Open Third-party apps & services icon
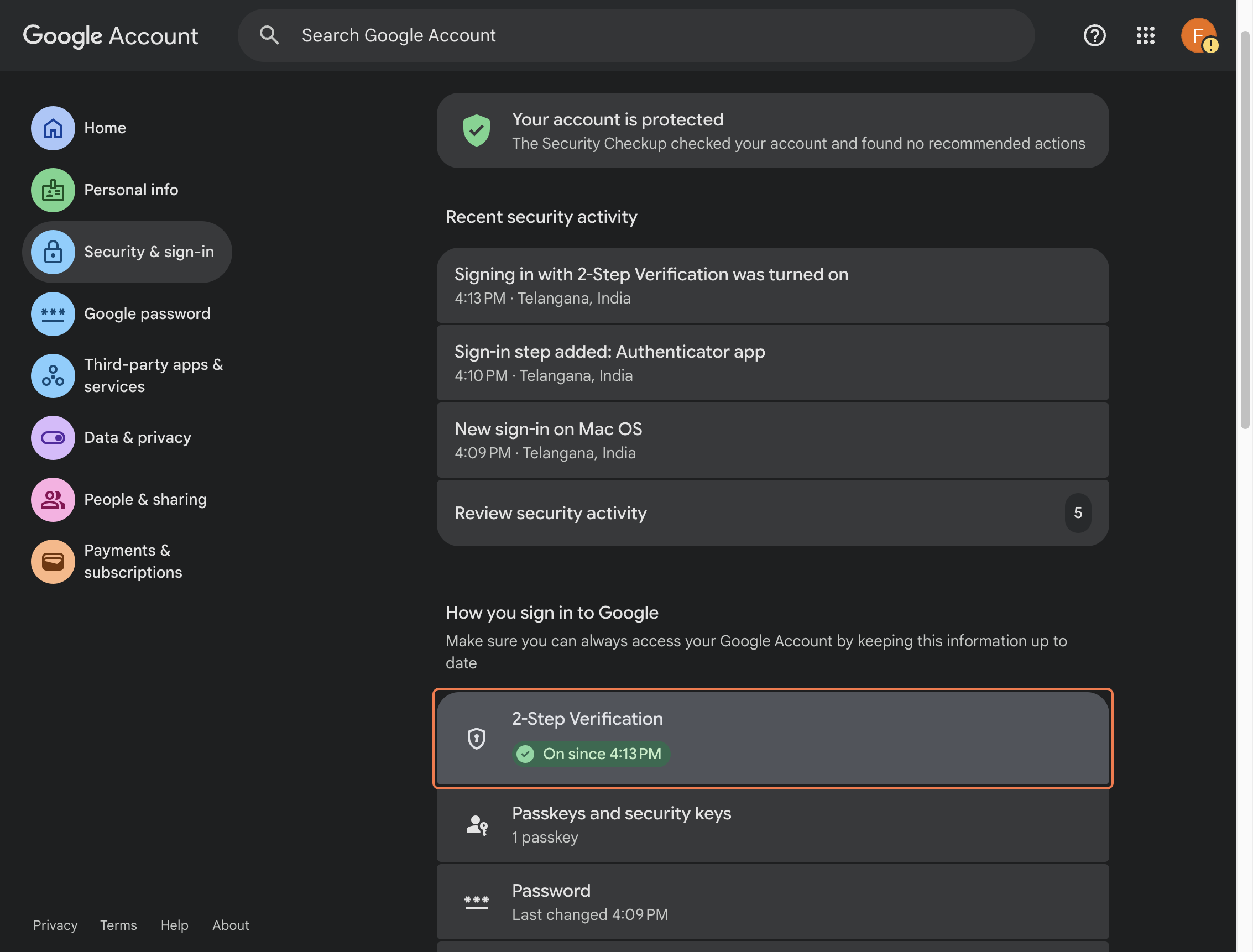The width and height of the screenshot is (1253, 952). pos(53,376)
